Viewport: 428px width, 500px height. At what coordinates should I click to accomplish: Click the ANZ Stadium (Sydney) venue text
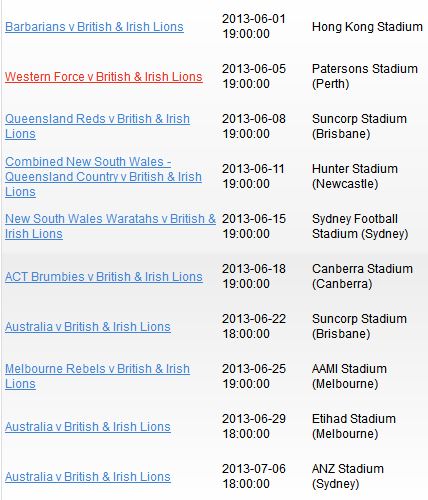click(x=348, y=476)
